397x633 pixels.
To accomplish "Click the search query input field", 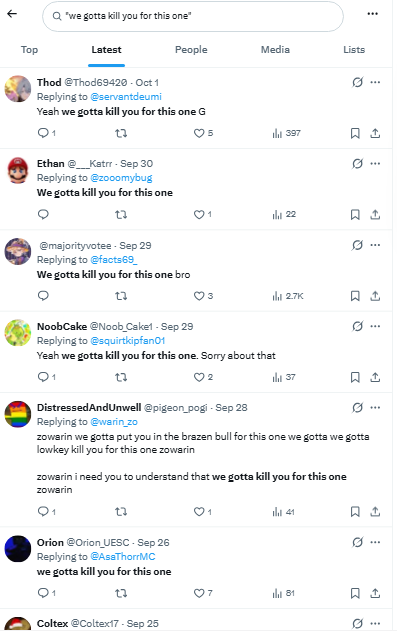I will point(193,16).
